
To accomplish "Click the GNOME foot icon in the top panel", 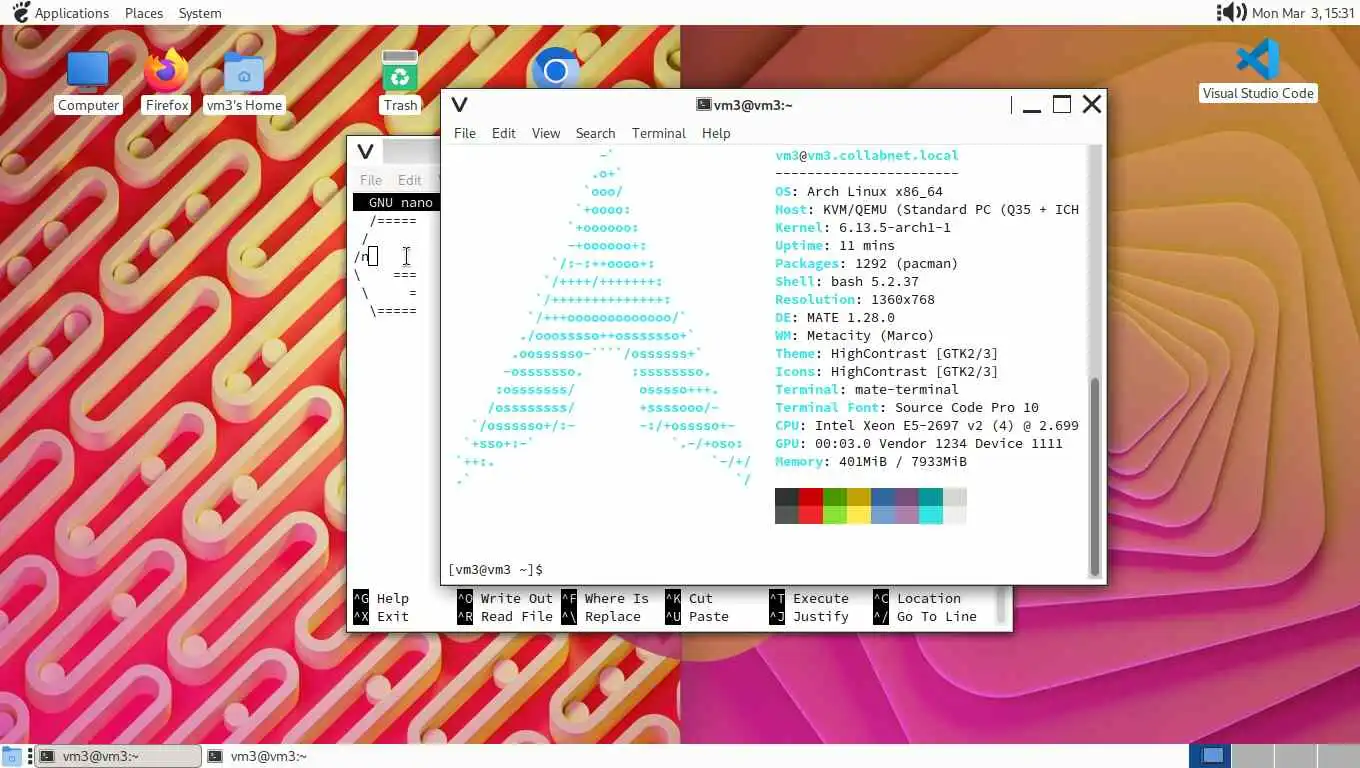I will click(x=21, y=13).
